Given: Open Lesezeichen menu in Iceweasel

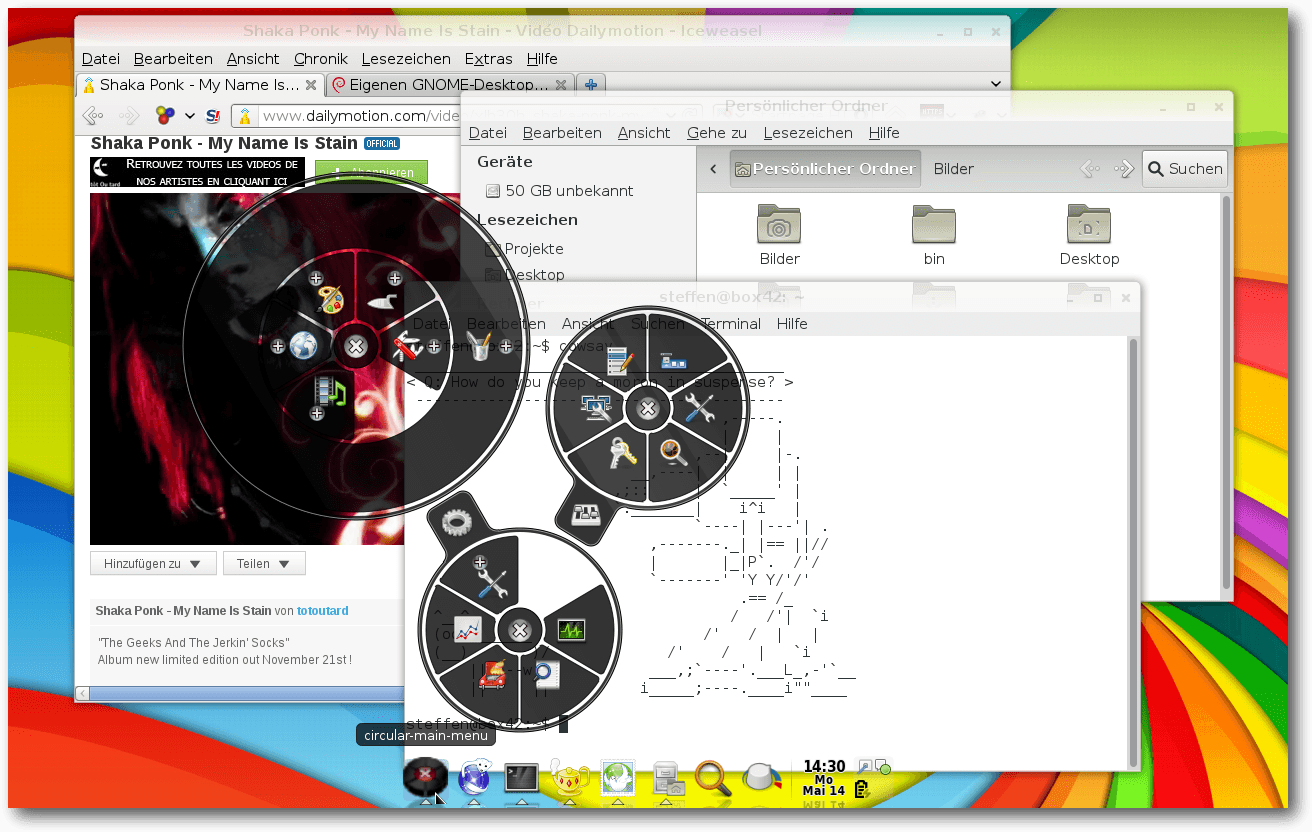Looking at the screenshot, I should coord(406,59).
